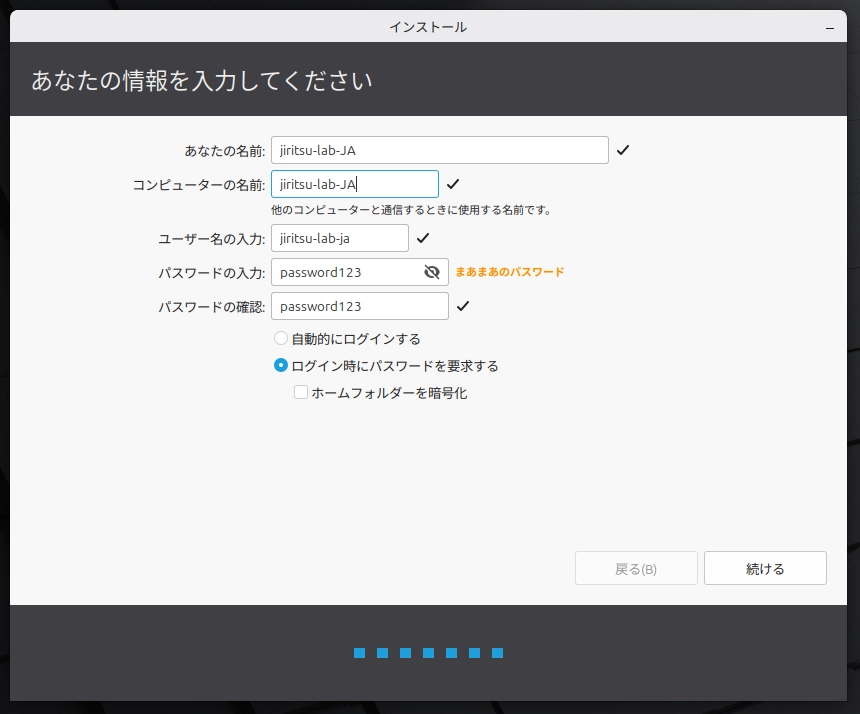Click the まあまあのパスワード strength label
860x714 pixels.
point(510,272)
